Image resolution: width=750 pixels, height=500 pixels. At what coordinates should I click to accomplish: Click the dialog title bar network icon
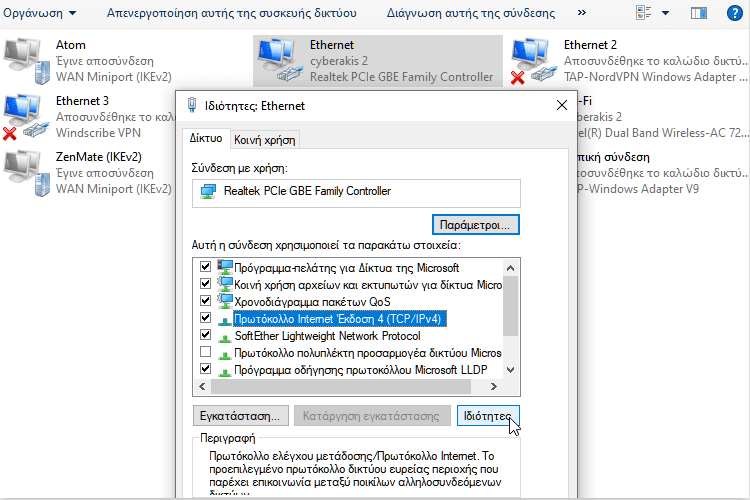[192, 105]
